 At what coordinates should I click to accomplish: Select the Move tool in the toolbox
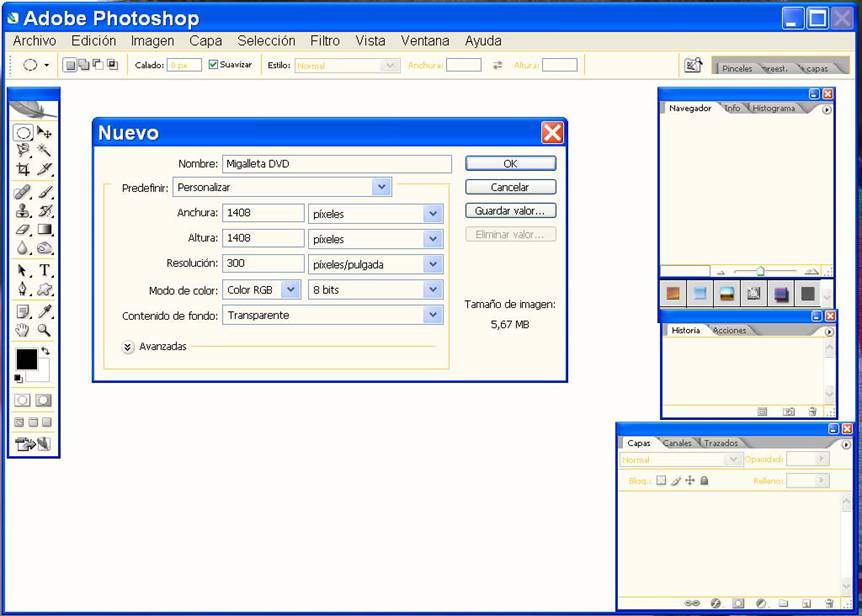(45, 132)
